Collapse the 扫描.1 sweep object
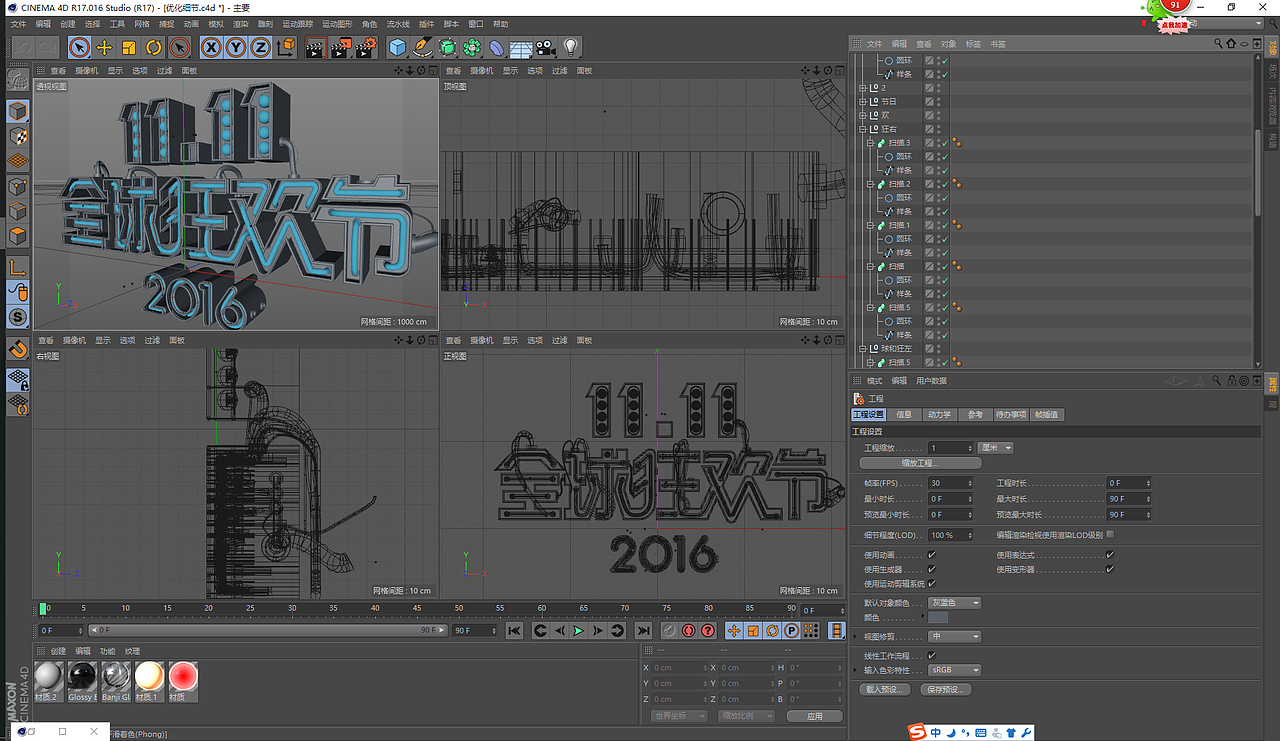The width and height of the screenshot is (1280, 741). (x=870, y=225)
